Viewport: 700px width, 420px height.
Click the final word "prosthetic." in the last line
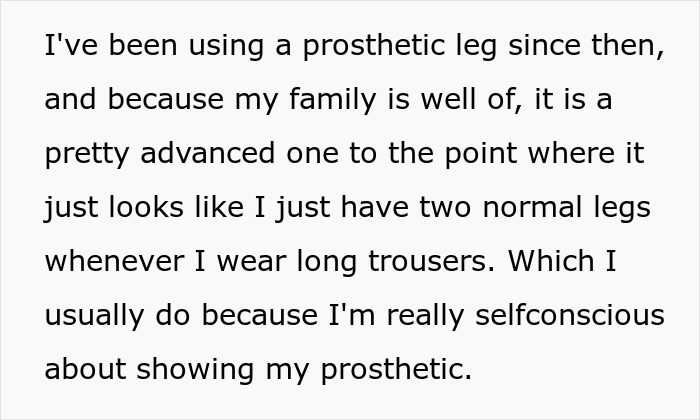click(x=397, y=370)
